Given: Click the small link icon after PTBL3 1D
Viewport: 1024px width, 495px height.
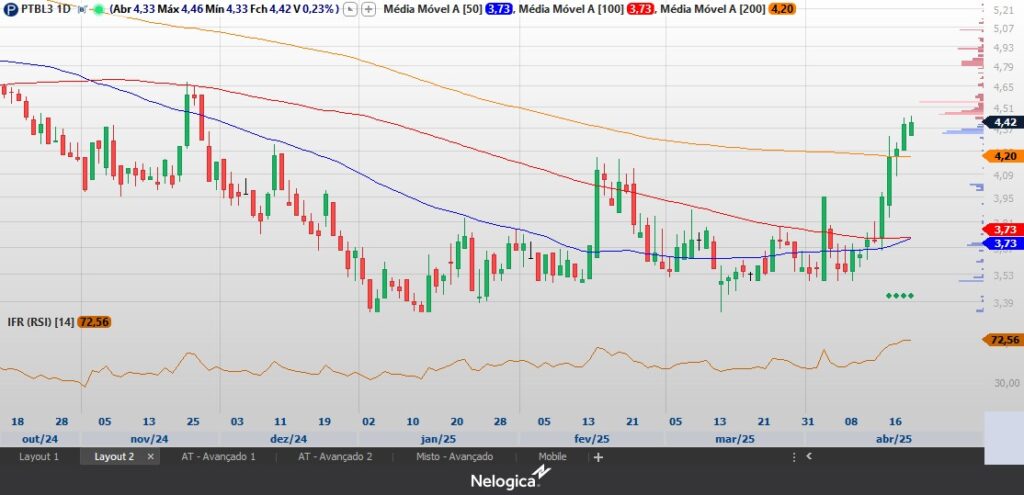Looking at the screenshot, I should [x=82, y=9].
